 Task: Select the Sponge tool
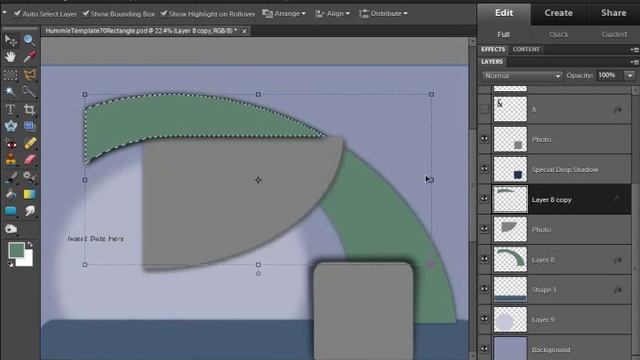point(11,229)
